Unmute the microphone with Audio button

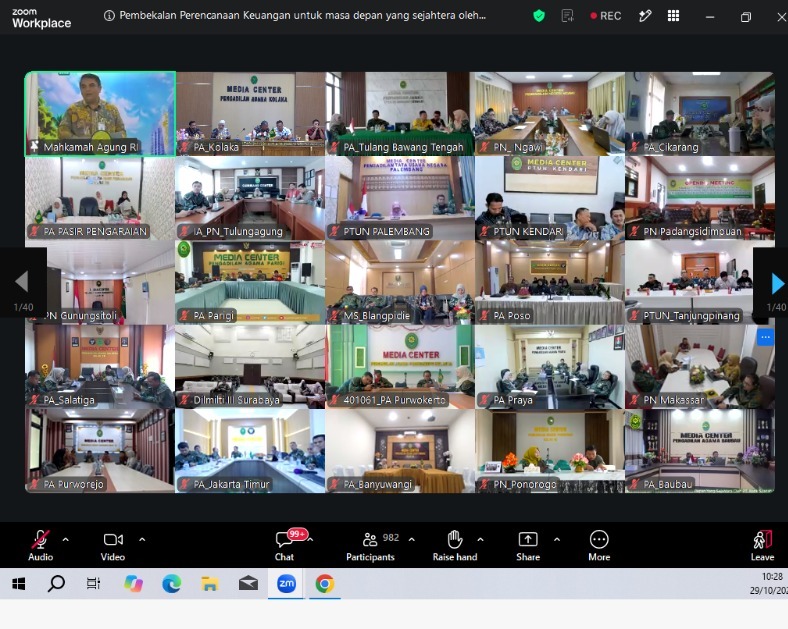click(41, 546)
